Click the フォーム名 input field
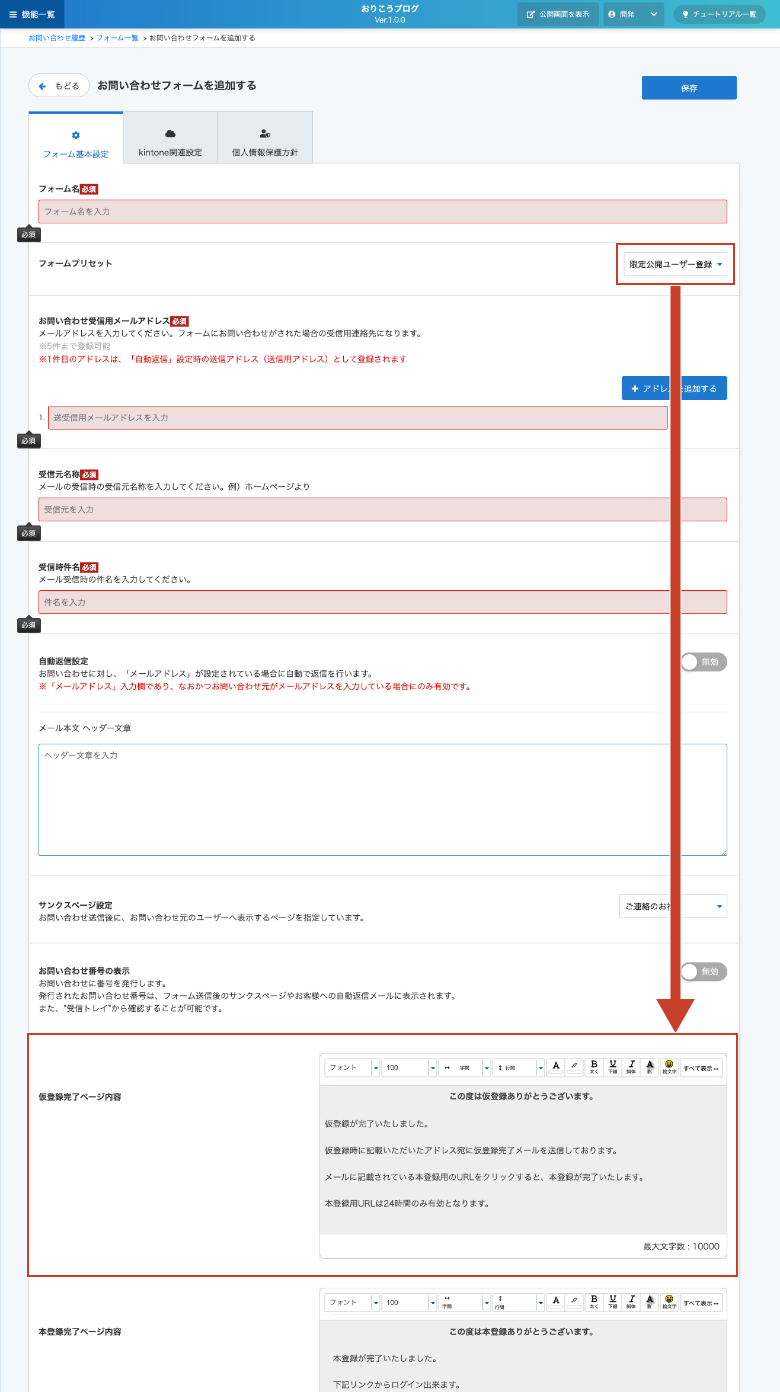This screenshot has width=780, height=1392. point(382,212)
